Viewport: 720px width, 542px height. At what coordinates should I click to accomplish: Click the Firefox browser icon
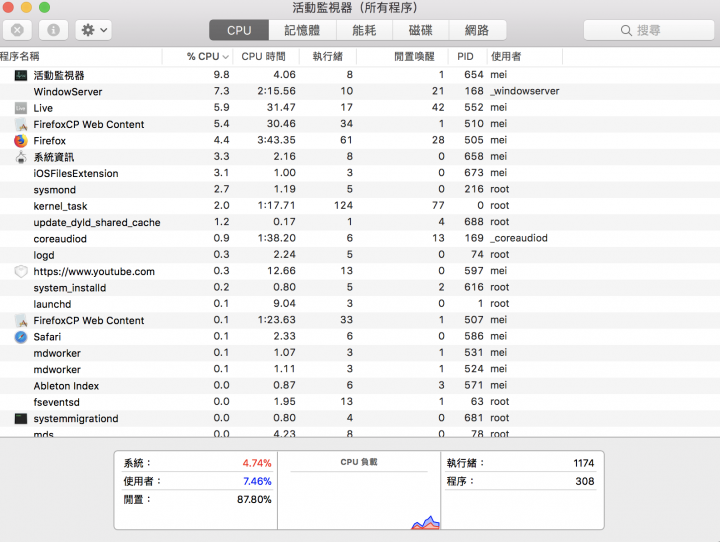tap(21, 141)
